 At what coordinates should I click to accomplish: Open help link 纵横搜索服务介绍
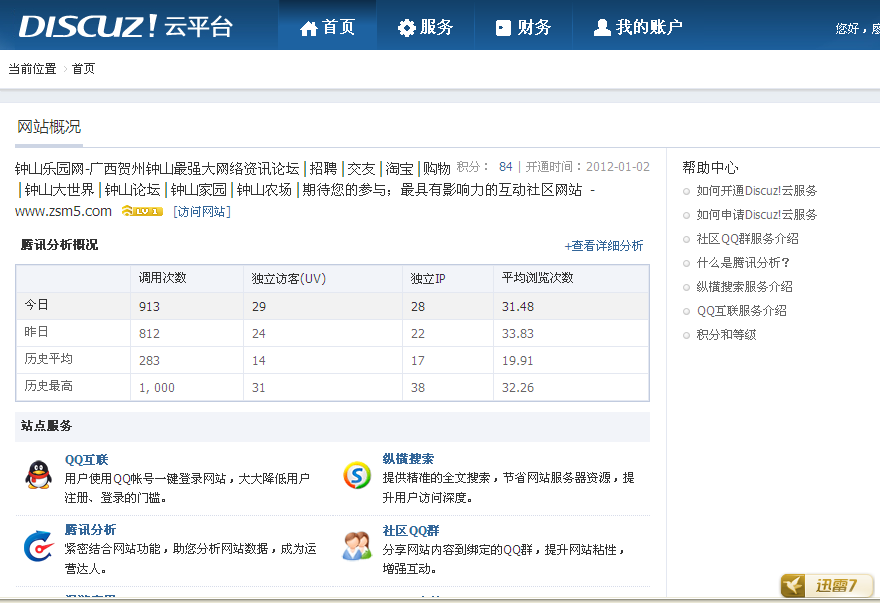pyautogui.click(x=745, y=287)
